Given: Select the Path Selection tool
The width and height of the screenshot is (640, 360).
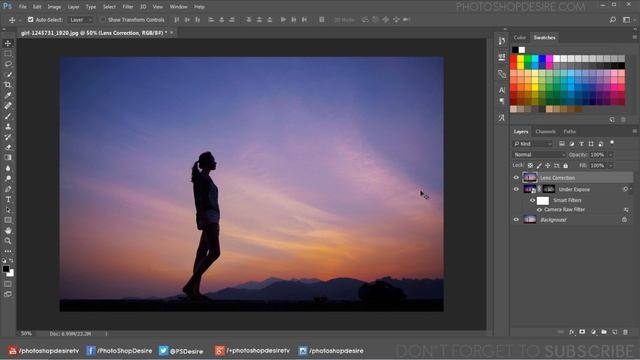Looking at the screenshot, I should click(8, 210).
